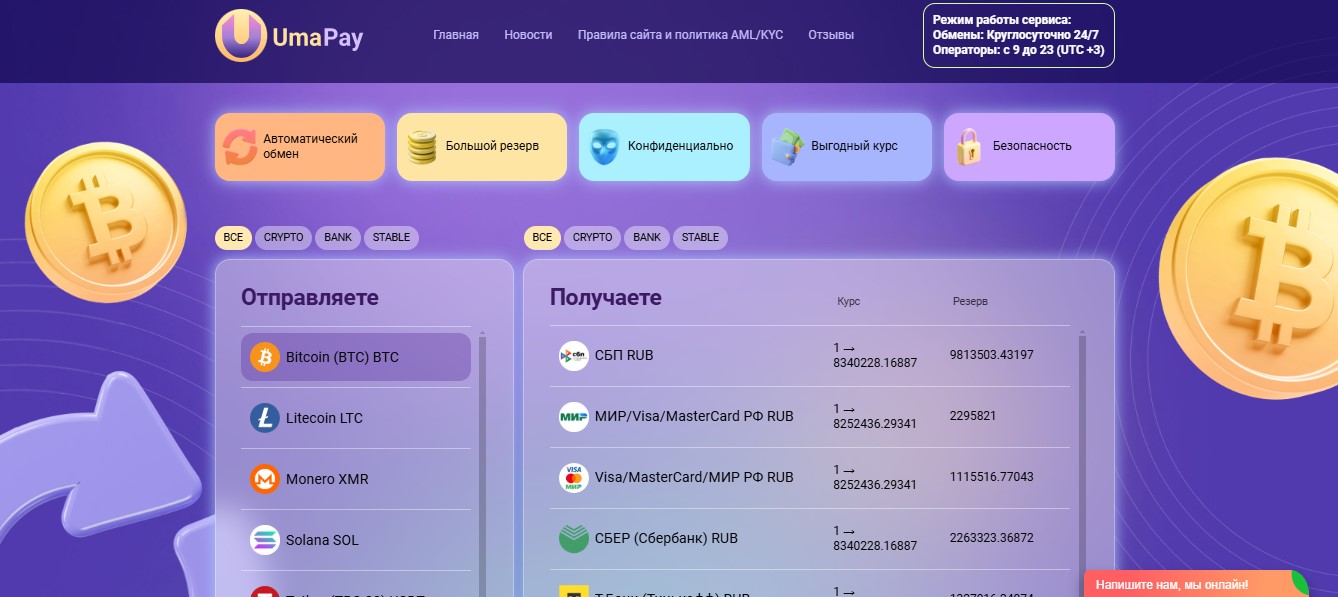Image resolution: width=1338 pixels, height=597 pixels.
Task: Click the Выгодный курс wallet icon
Action: tap(787, 147)
